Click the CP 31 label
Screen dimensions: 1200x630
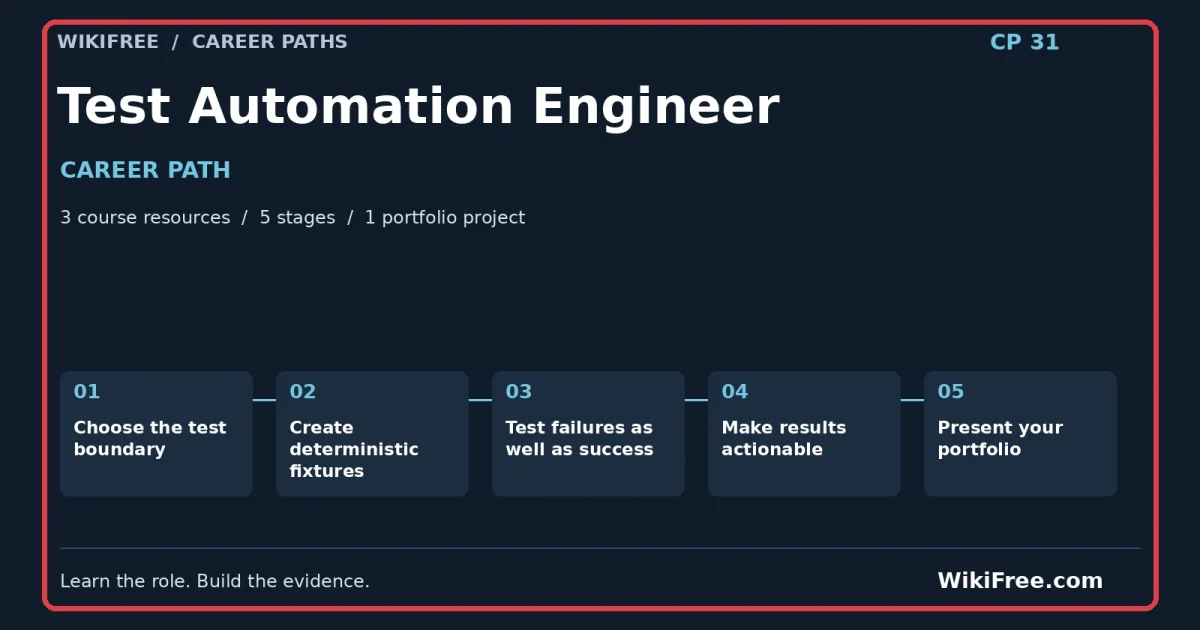tap(1024, 42)
